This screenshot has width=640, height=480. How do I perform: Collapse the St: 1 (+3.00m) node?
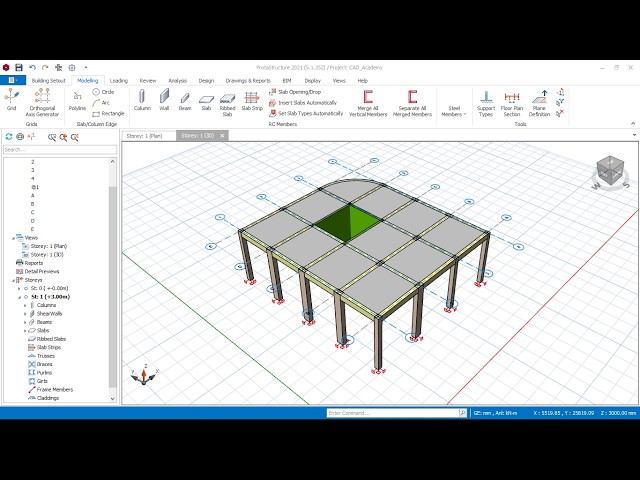pos(19,297)
